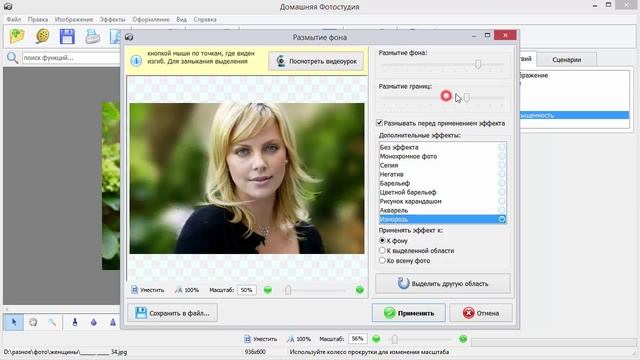Open file icon in main toolbar
Screen dimensions: 640x360
(x=17, y=36)
